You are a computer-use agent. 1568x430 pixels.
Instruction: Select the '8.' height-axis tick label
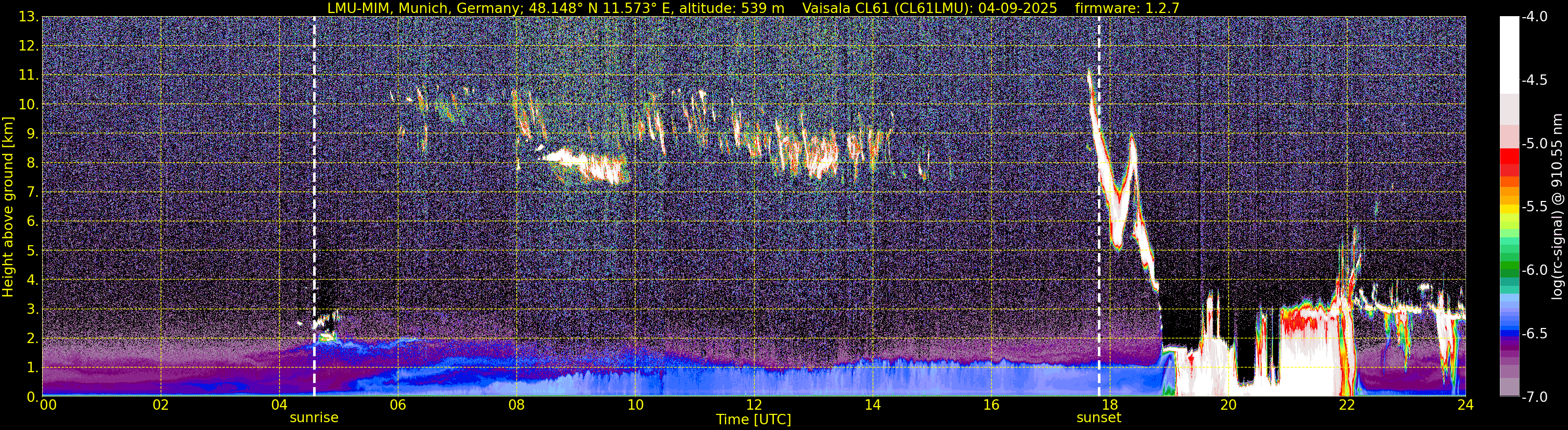click(x=33, y=163)
